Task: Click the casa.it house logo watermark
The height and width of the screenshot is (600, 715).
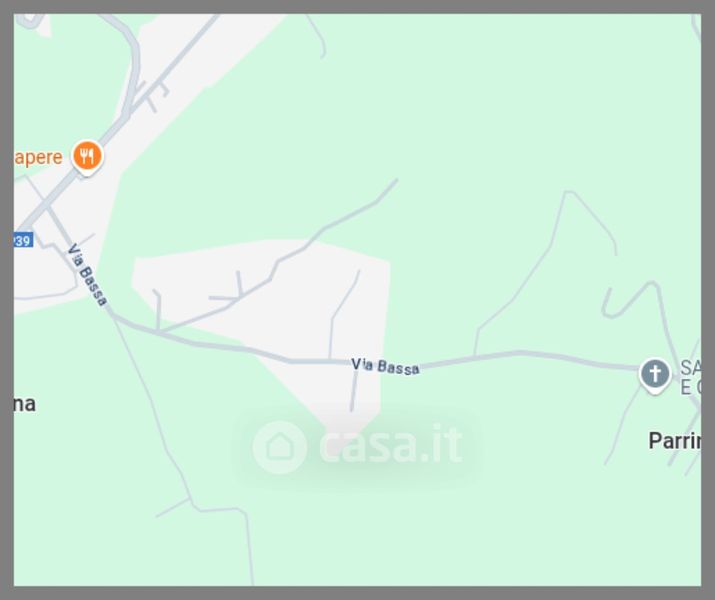Action: pyautogui.click(x=280, y=447)
